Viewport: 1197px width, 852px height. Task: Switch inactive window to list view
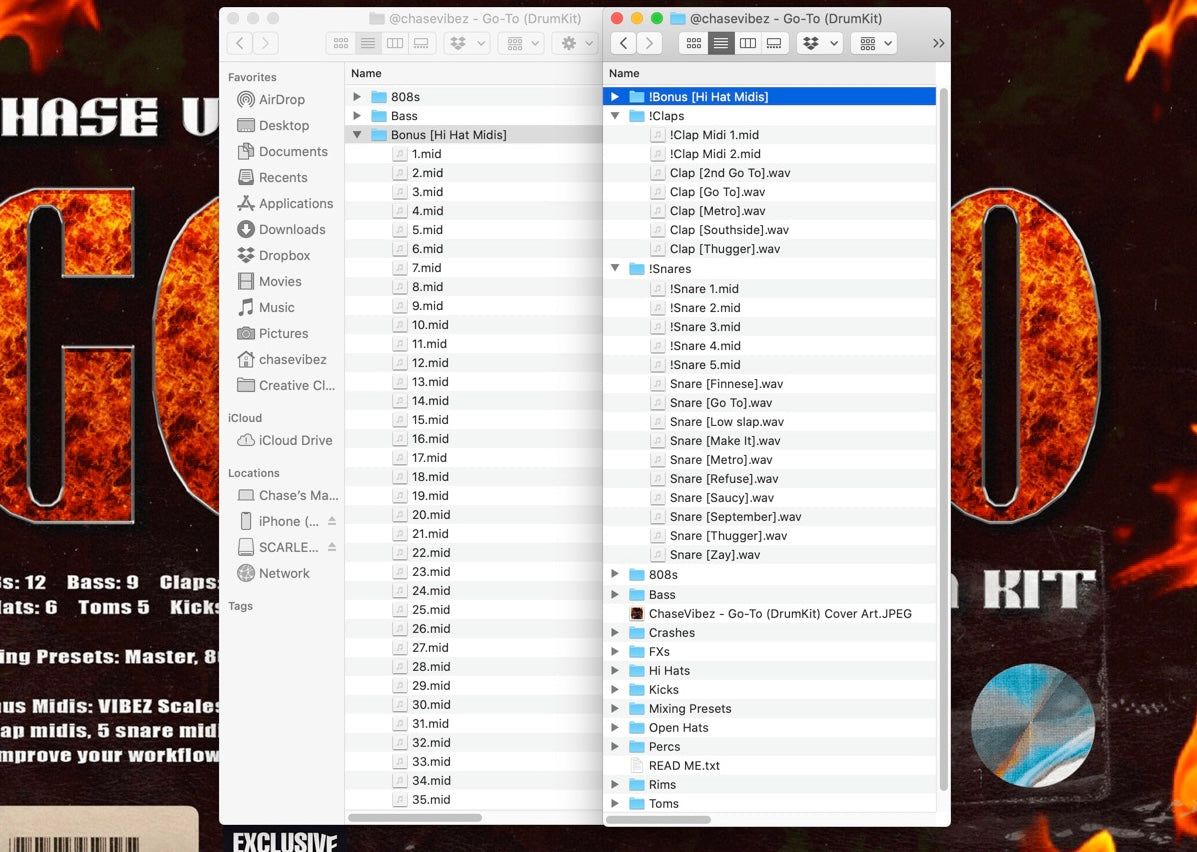367,43
